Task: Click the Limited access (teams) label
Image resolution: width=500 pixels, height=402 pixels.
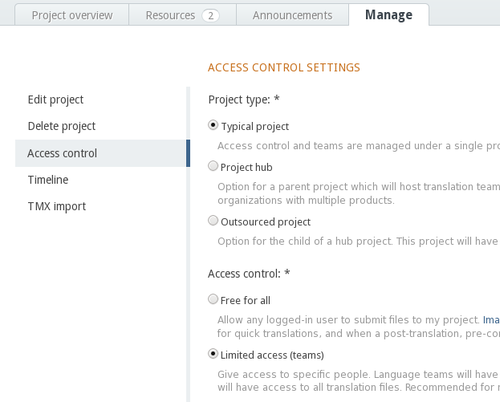Action: click(272, 355)
